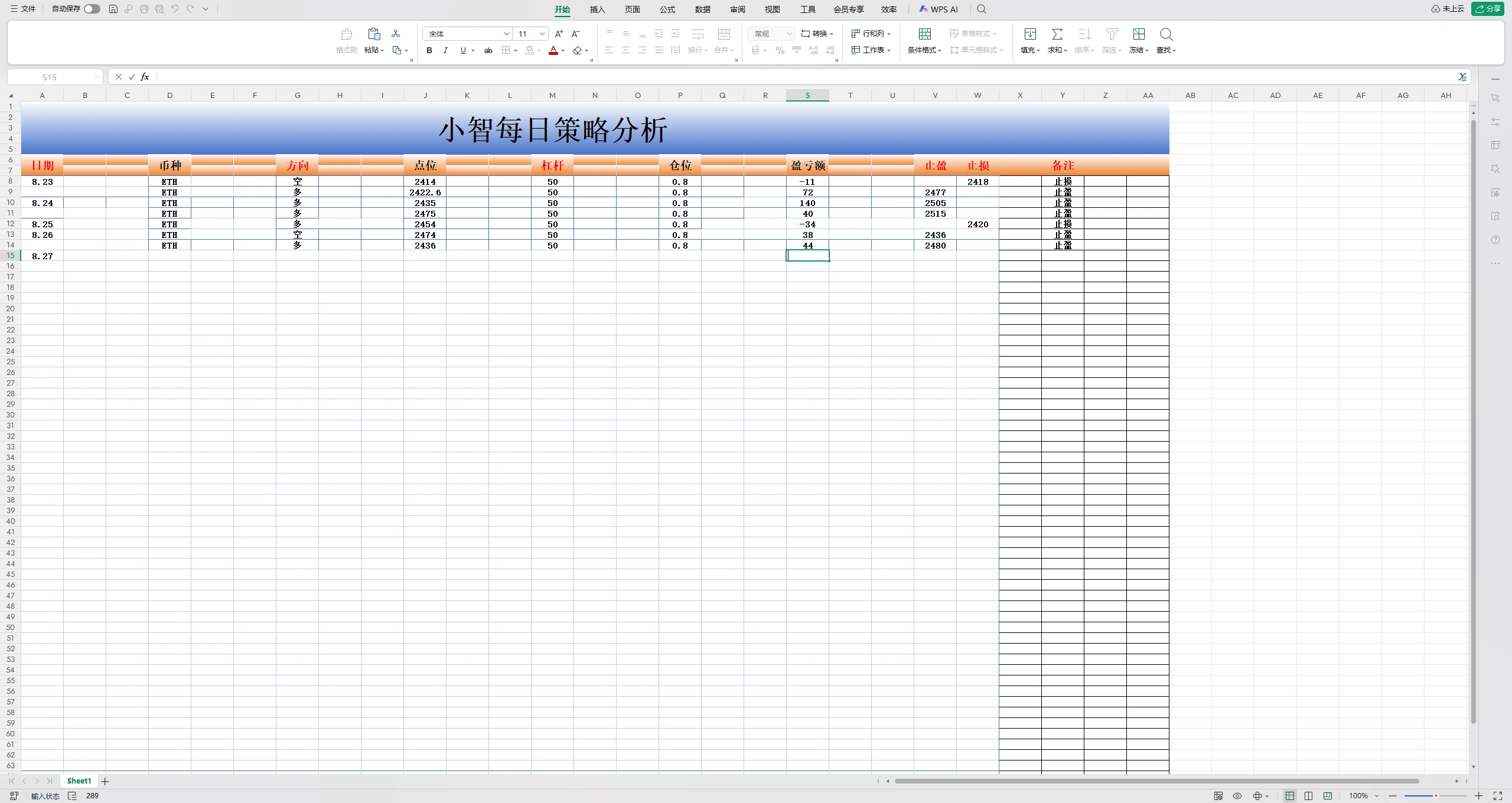Click the Find magnifier icon in ribbon

1166,34
